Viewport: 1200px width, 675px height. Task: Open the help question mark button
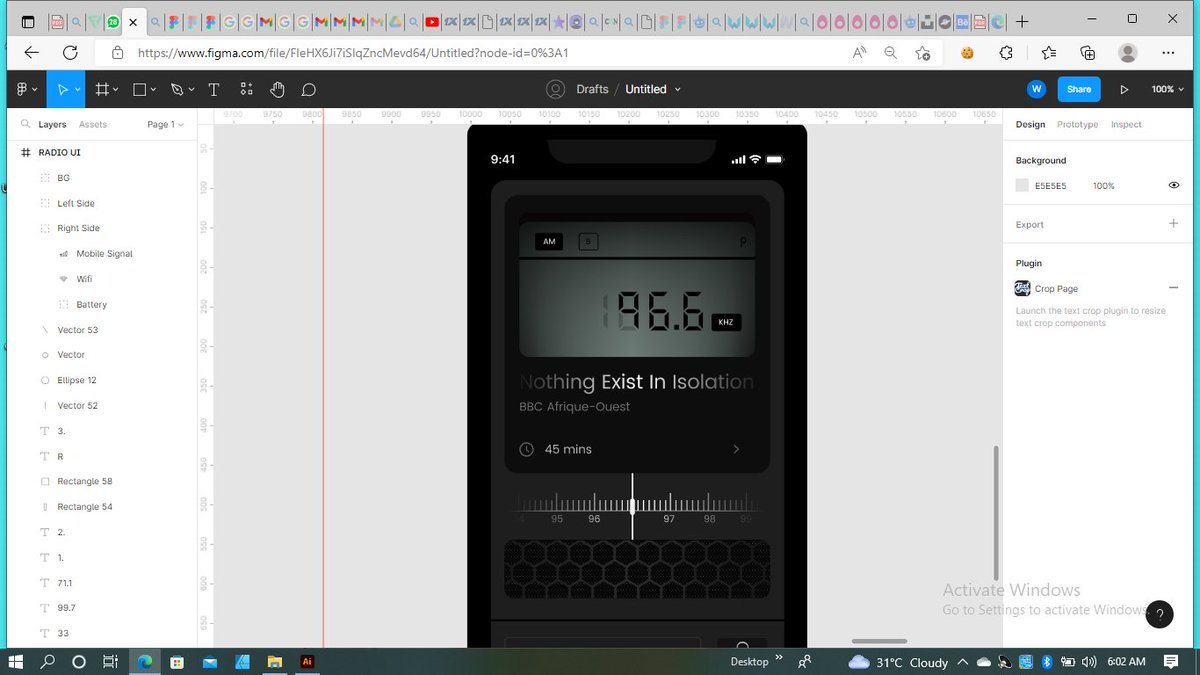(1159, 614)
